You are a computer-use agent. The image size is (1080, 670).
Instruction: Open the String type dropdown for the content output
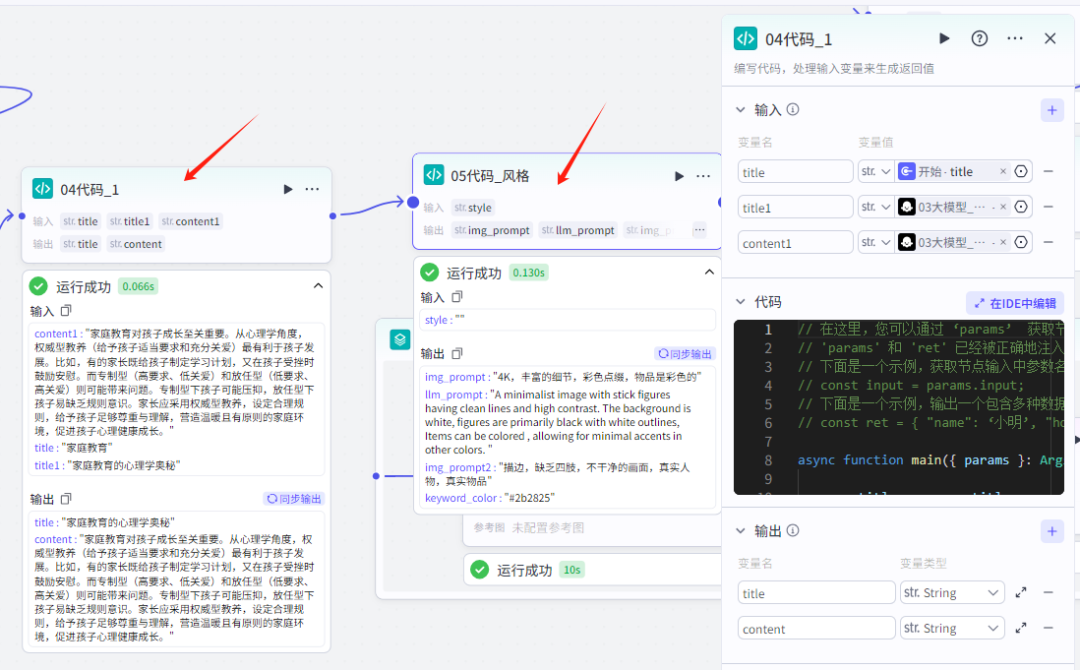[x=952, y=628]
